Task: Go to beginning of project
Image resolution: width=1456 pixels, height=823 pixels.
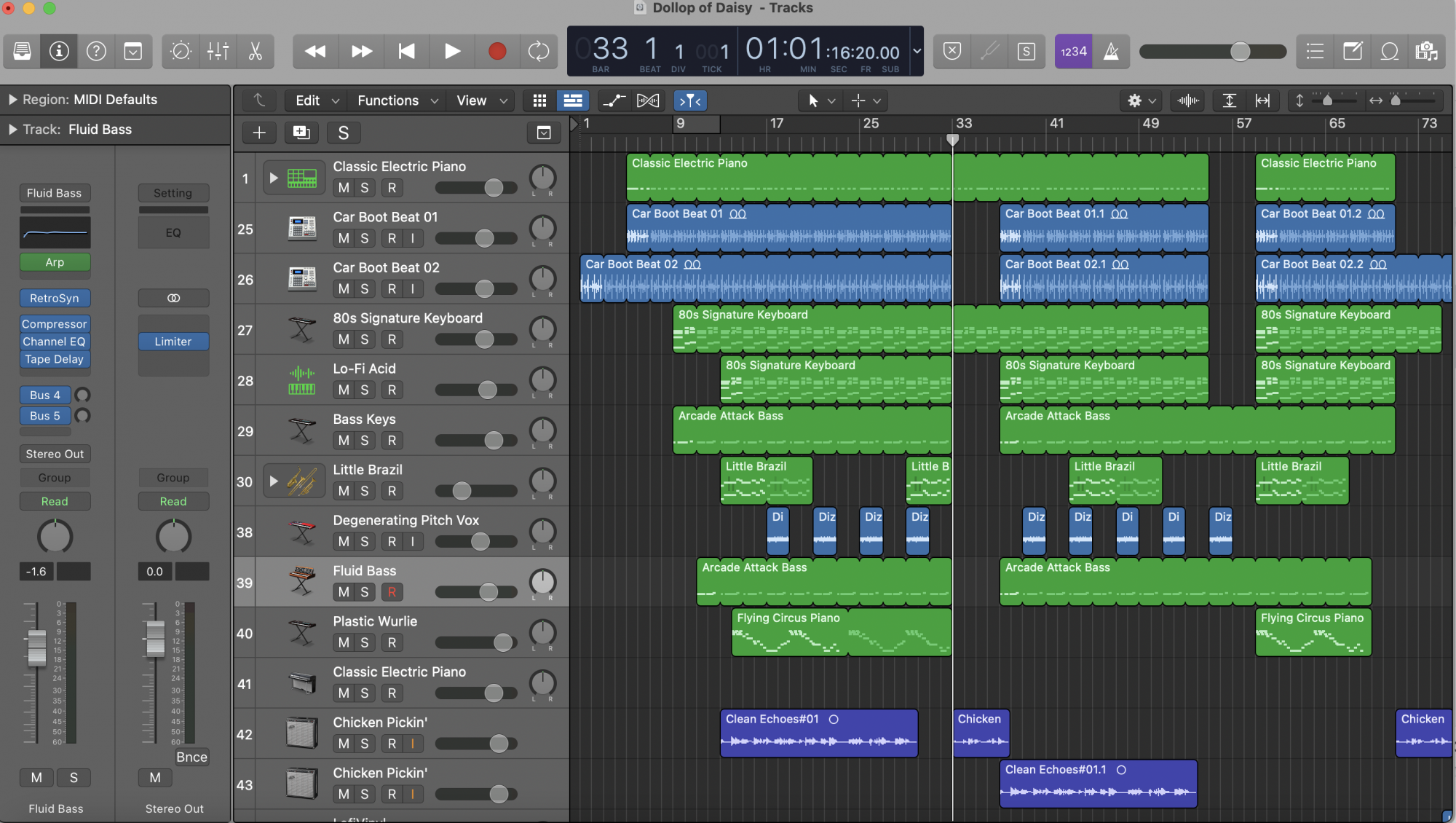Action: [407, 51]
